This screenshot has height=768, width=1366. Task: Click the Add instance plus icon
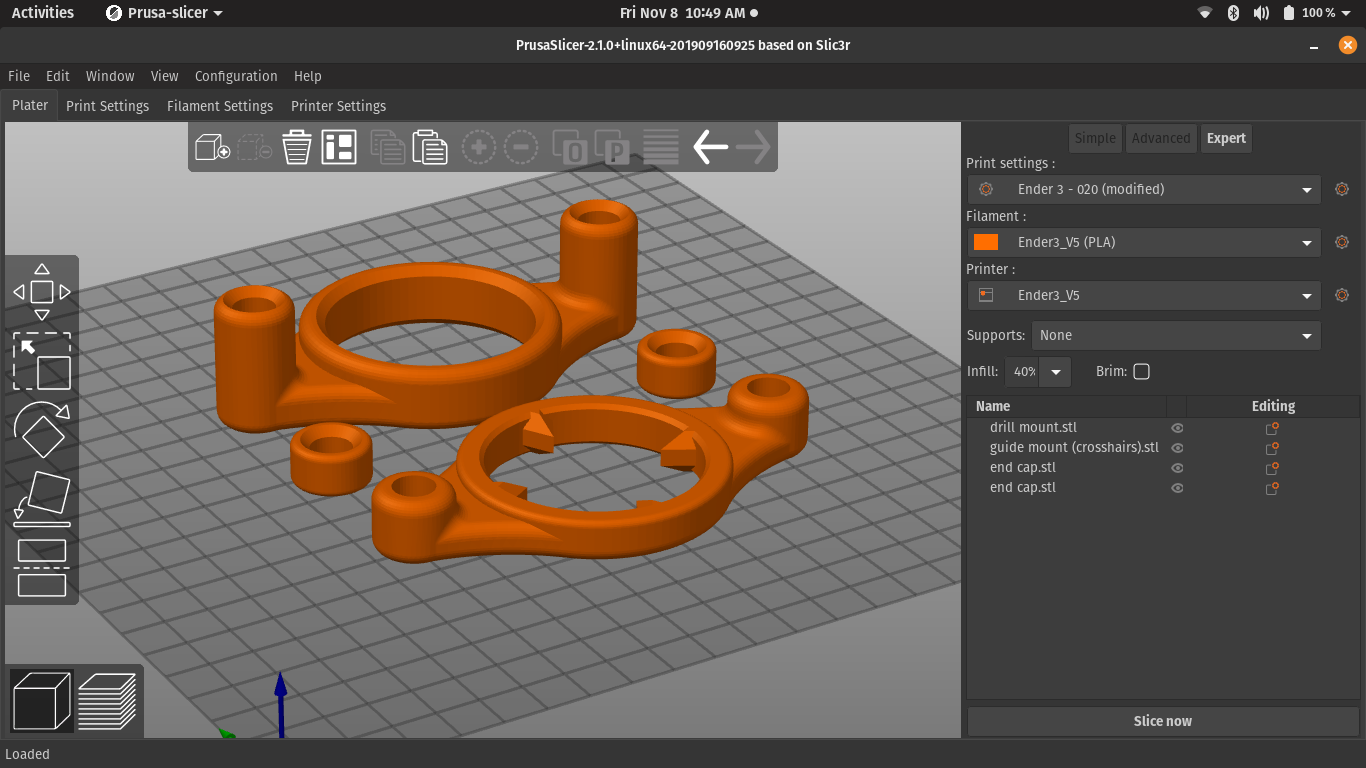coord(479,148)
